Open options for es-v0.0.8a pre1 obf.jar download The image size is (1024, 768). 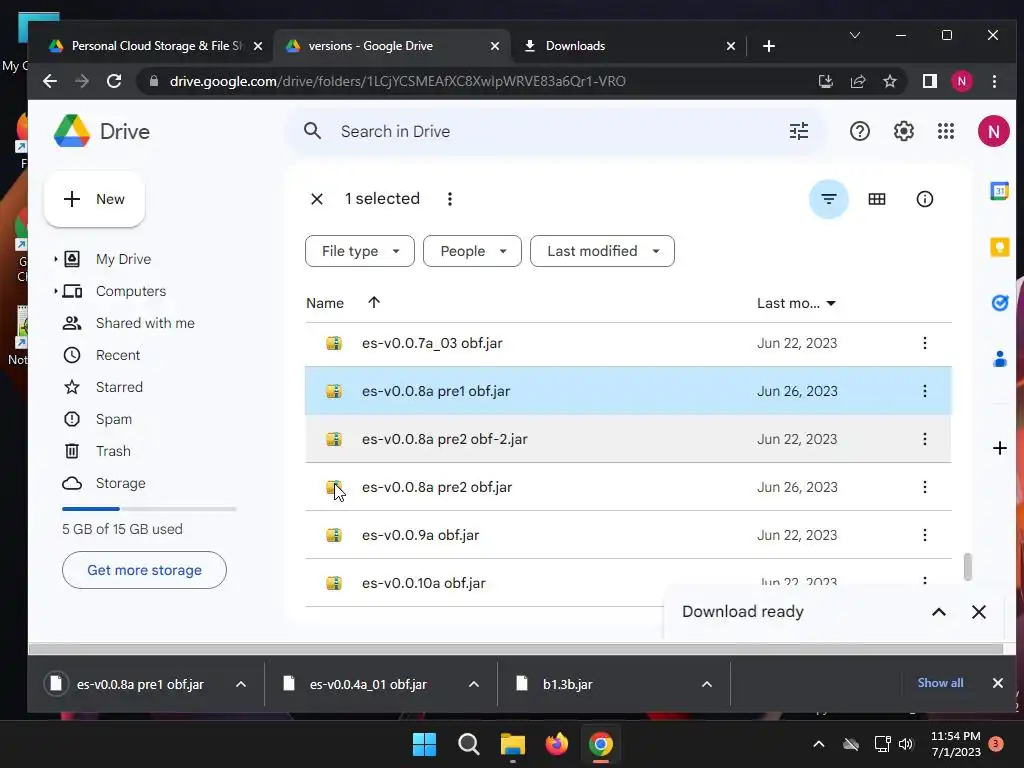point(240,684)
